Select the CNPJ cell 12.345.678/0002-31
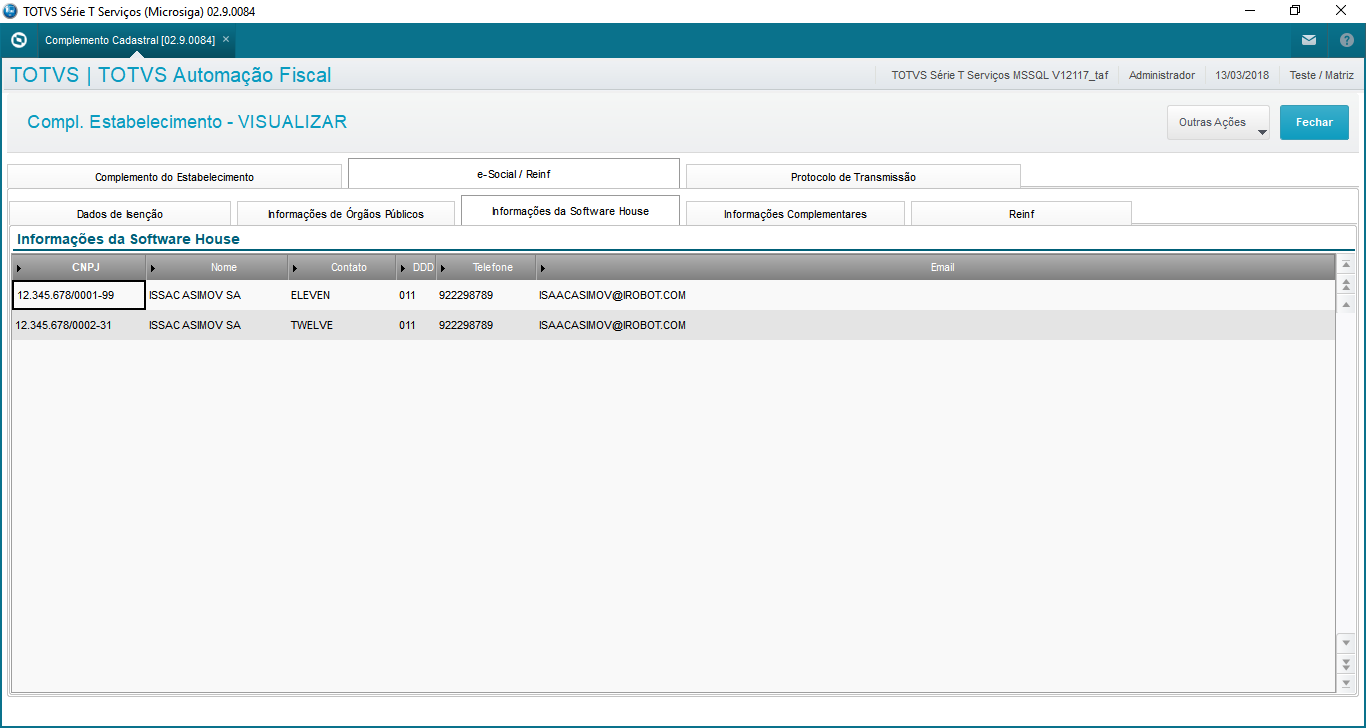The image size is (1366, 728). (79, 325)
